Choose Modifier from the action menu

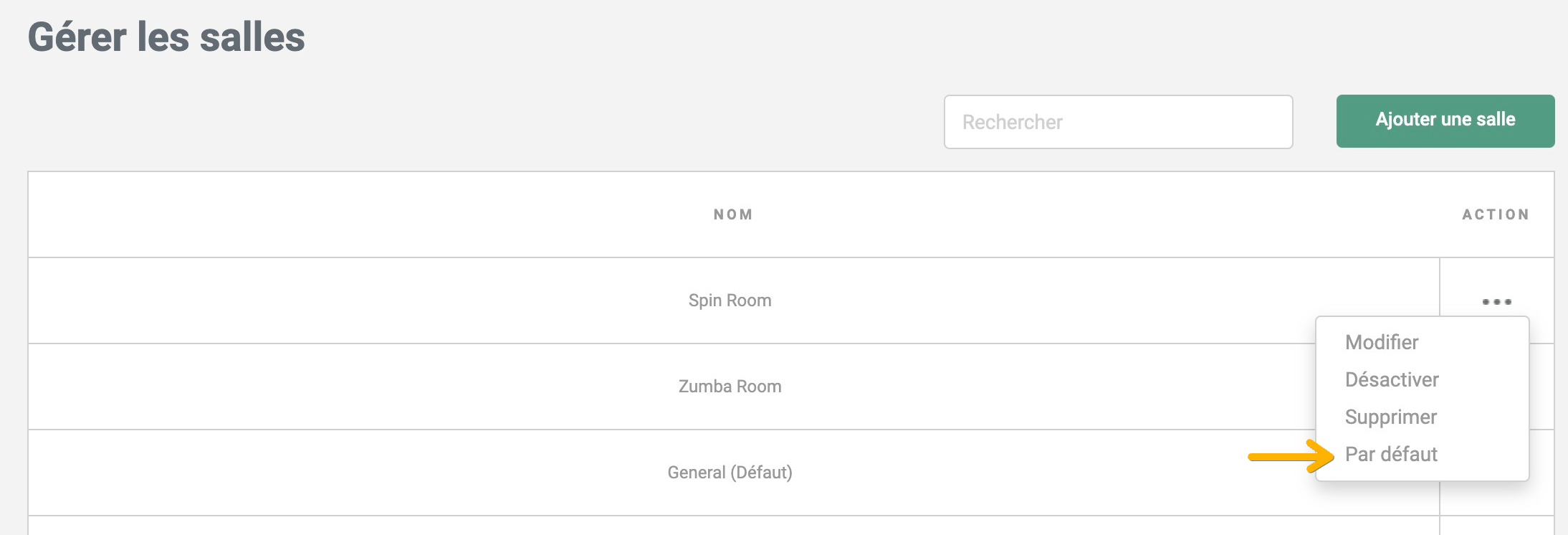pos(1382,342)
